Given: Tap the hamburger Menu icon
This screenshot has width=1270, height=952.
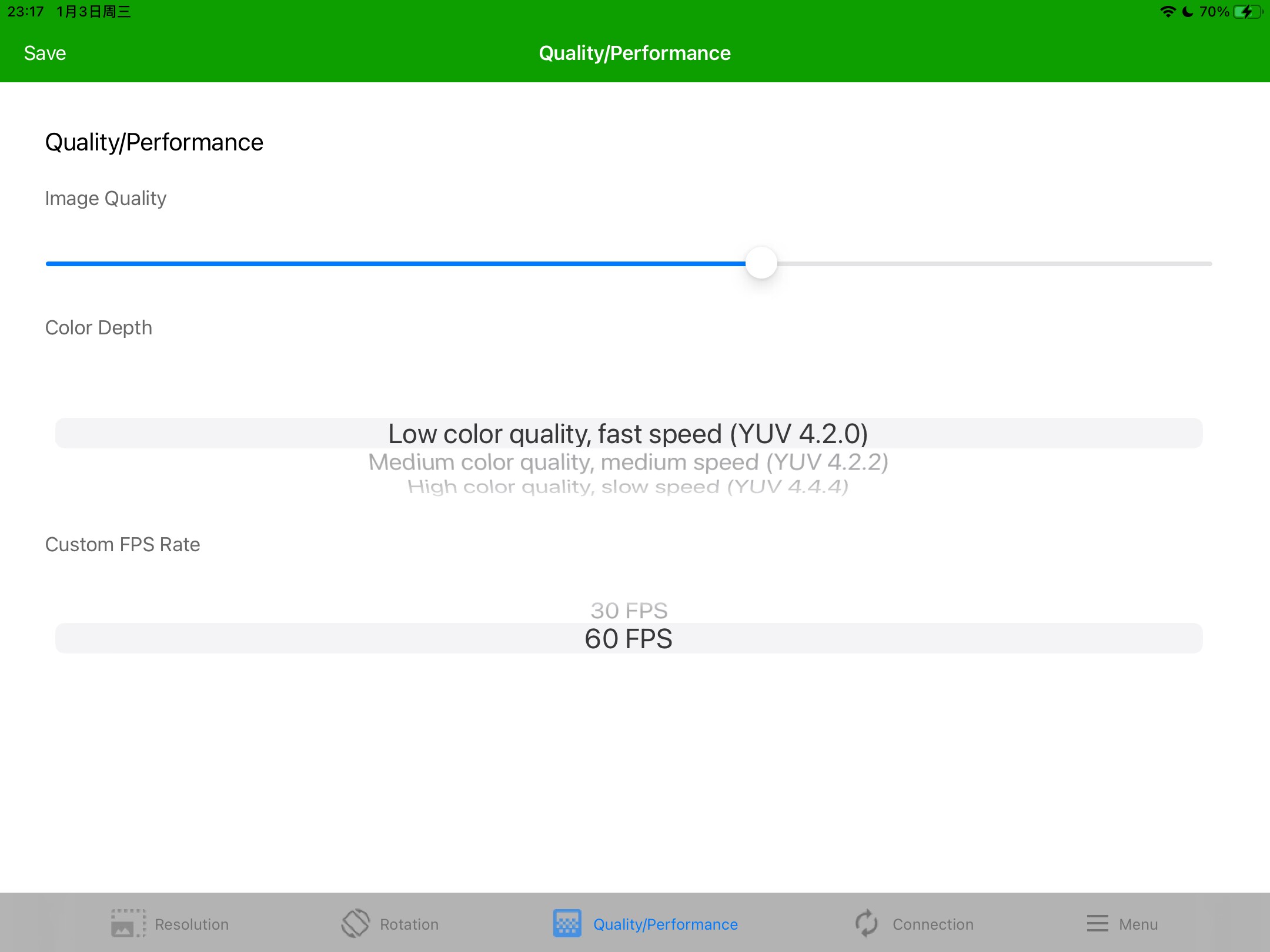Looking at the screenshot, I should pos(1097,923).
